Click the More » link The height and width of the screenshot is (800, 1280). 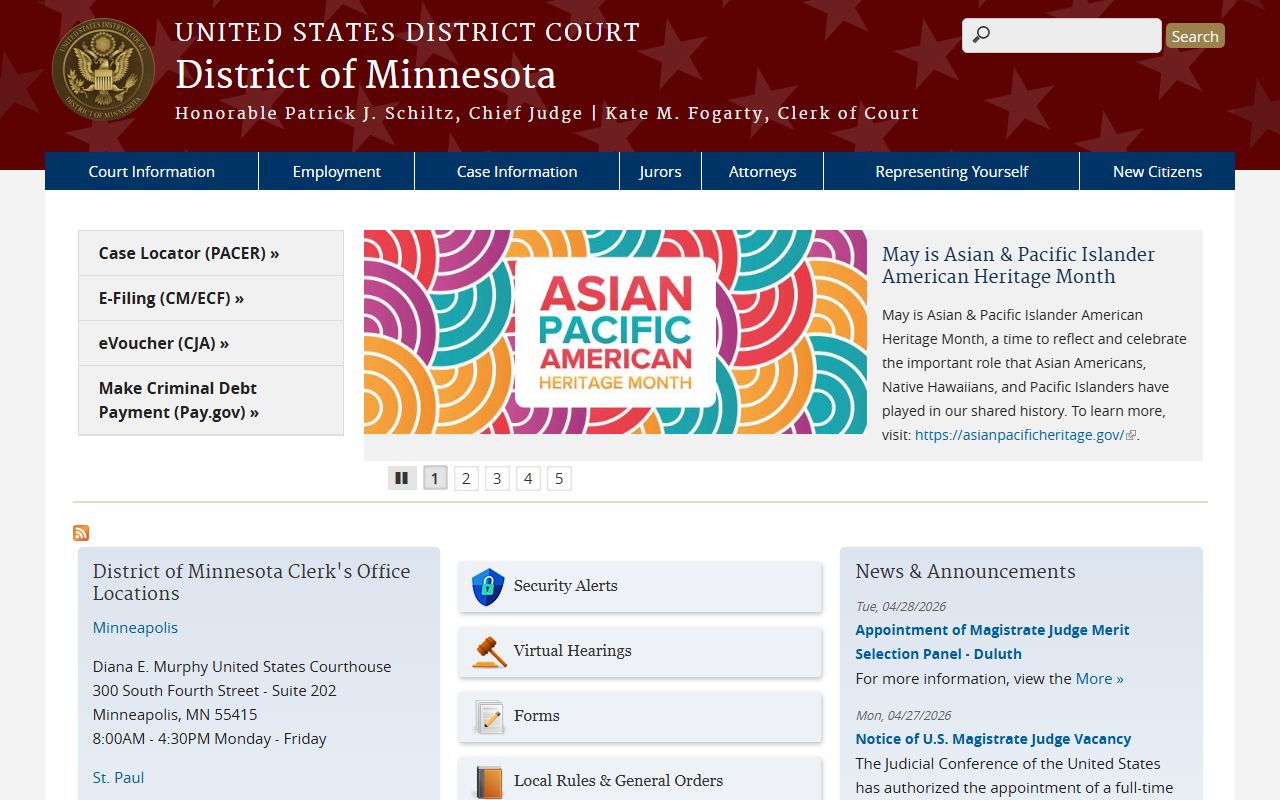coord(1099,678)
